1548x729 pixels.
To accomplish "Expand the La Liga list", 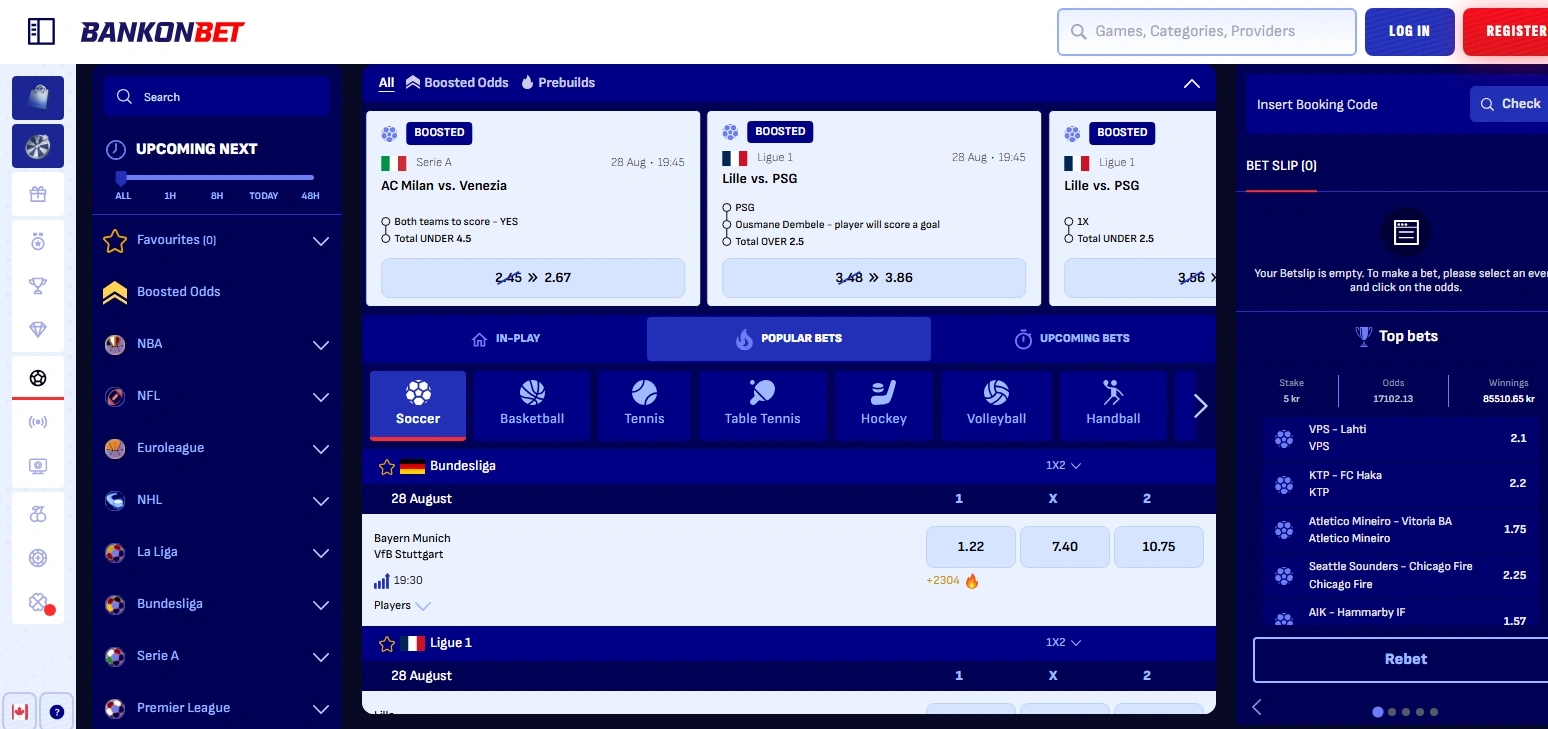I will coord(321,553).
